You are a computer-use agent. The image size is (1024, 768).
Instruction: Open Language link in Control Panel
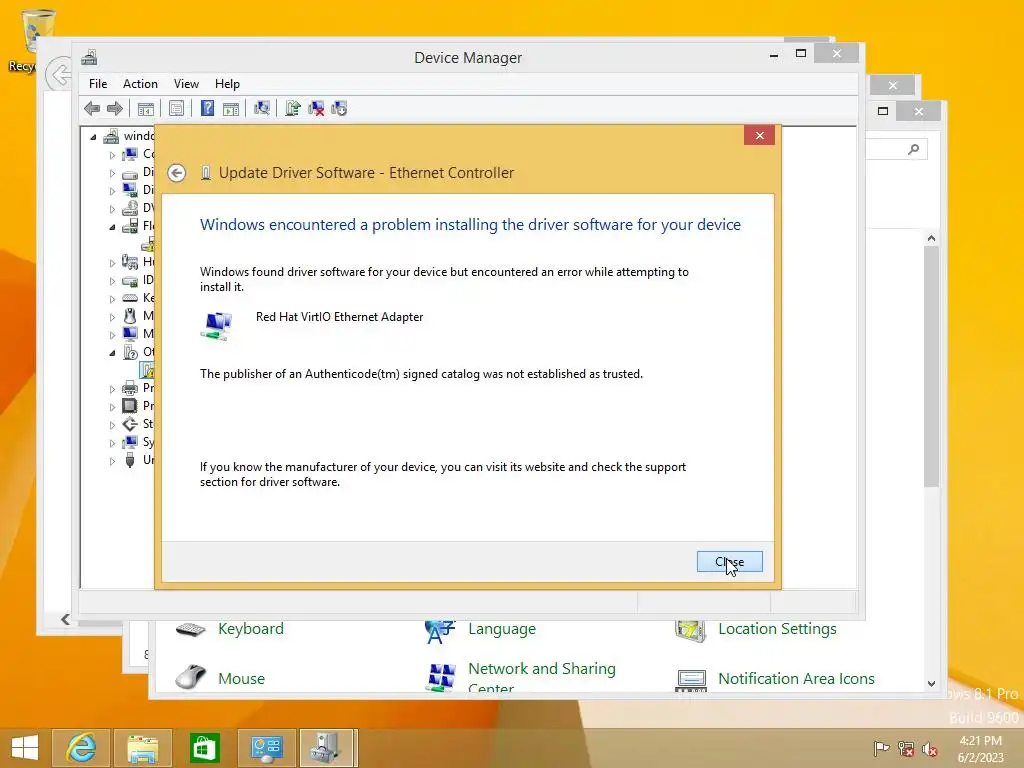[502, 629]
